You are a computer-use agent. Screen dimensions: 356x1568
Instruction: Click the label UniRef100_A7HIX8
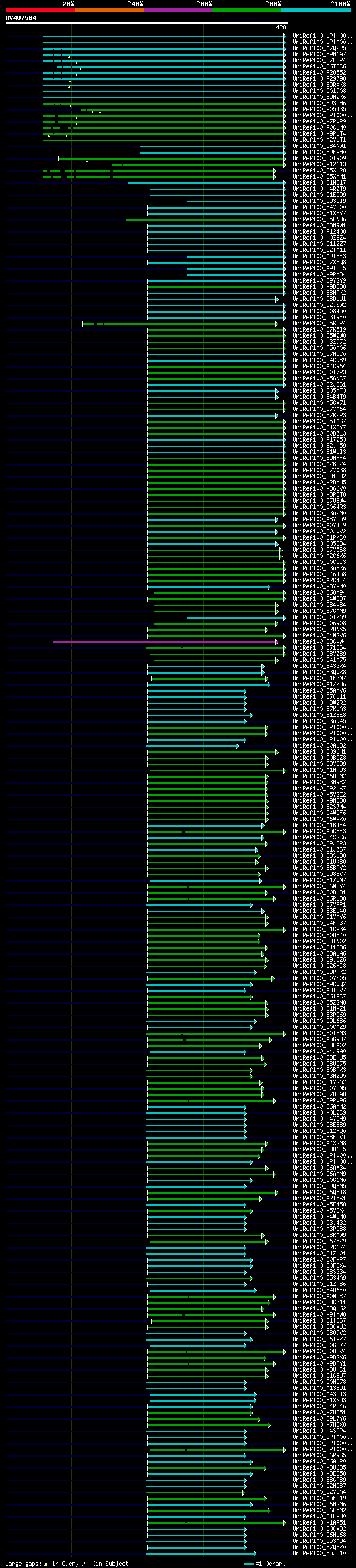319,1424
